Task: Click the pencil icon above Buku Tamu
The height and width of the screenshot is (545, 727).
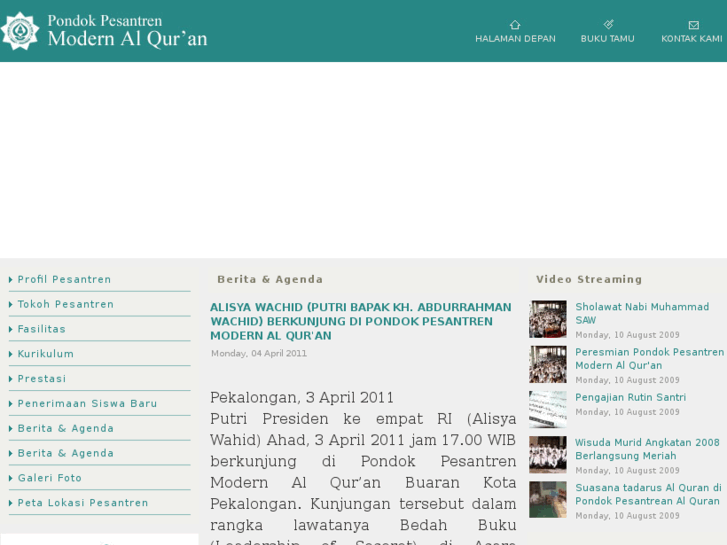Action: pyautogui.click(x=608, y=24)
